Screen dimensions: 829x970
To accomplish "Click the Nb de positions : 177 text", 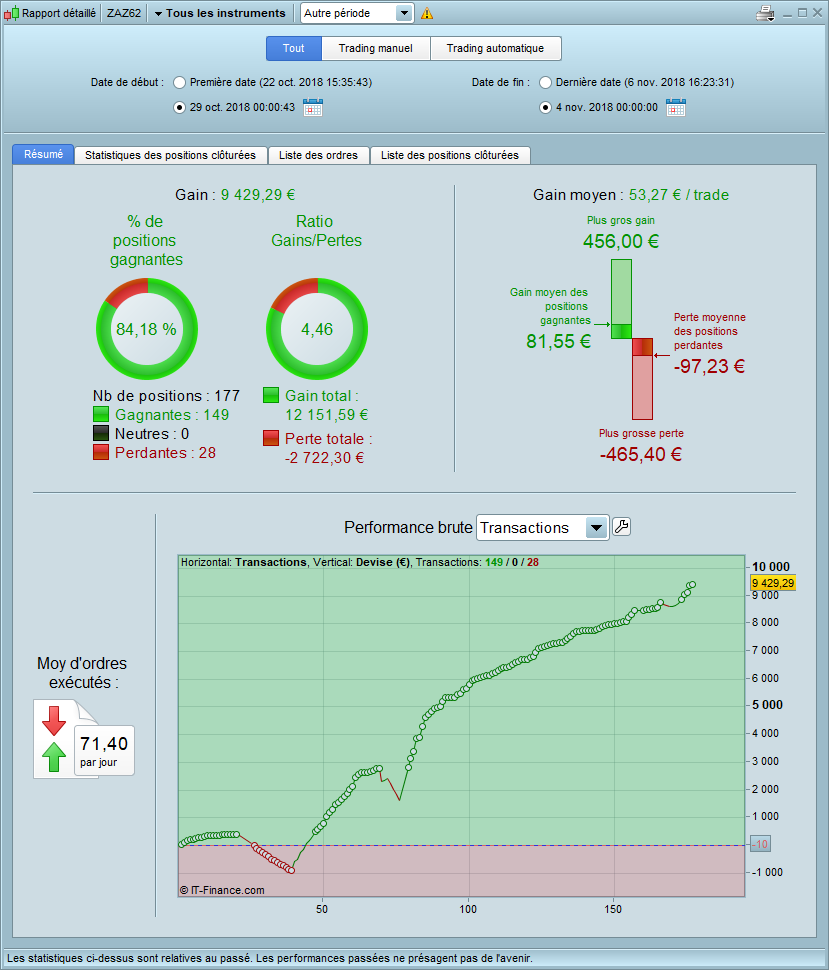I will click(x=166, y=396).
